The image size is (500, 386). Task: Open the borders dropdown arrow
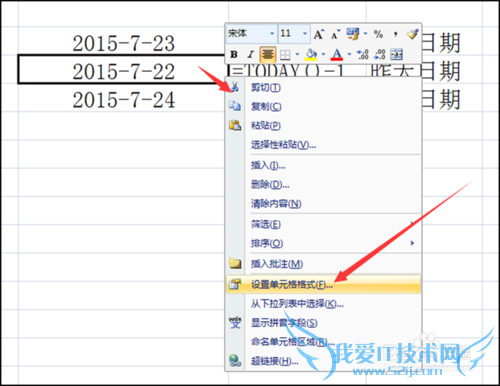tap(297, 54)
